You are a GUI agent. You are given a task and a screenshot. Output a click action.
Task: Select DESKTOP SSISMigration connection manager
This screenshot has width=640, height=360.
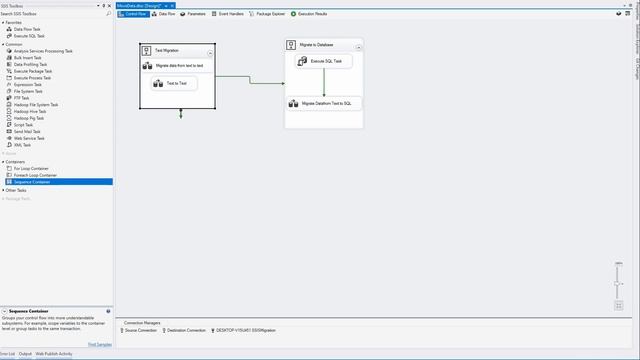click(243, 331)
